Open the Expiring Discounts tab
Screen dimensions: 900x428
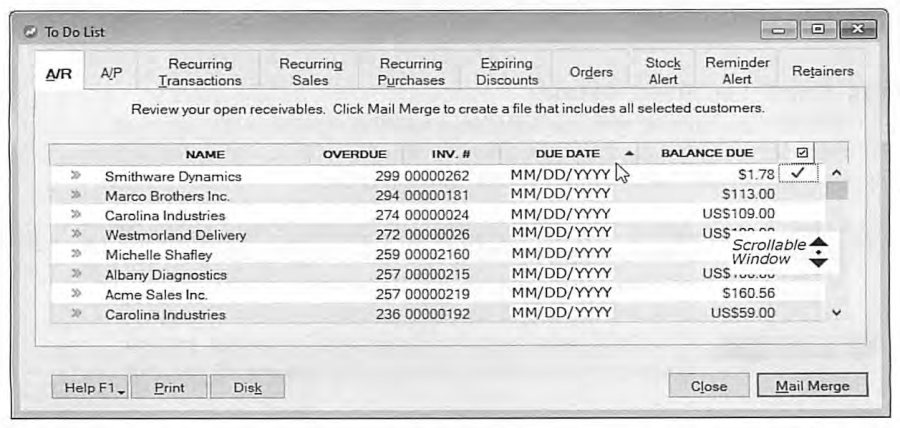click(x=507, y=72)
